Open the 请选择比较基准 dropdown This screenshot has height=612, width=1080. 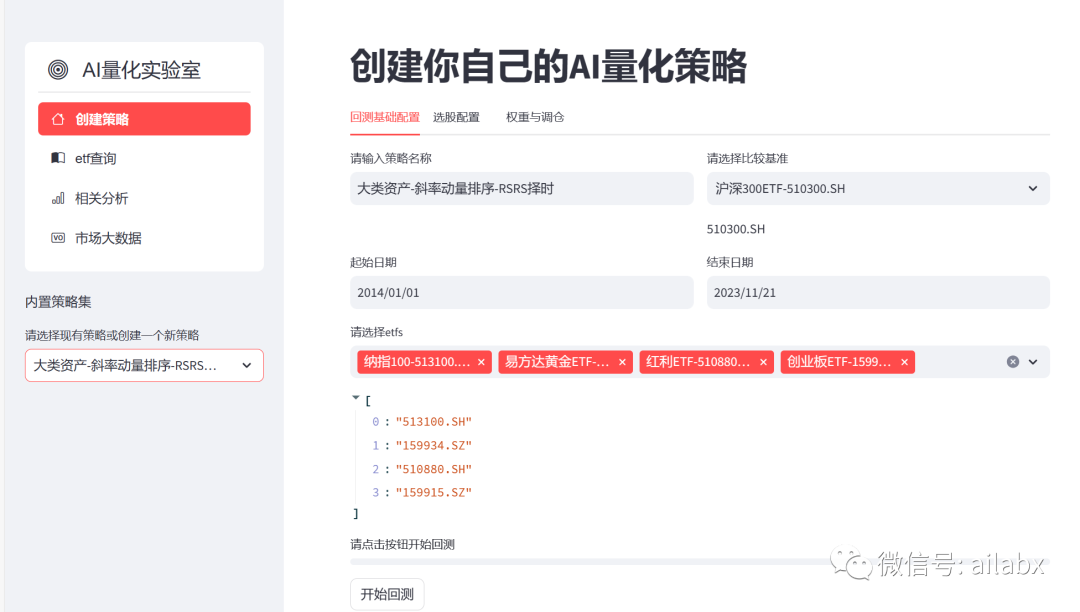878,188
